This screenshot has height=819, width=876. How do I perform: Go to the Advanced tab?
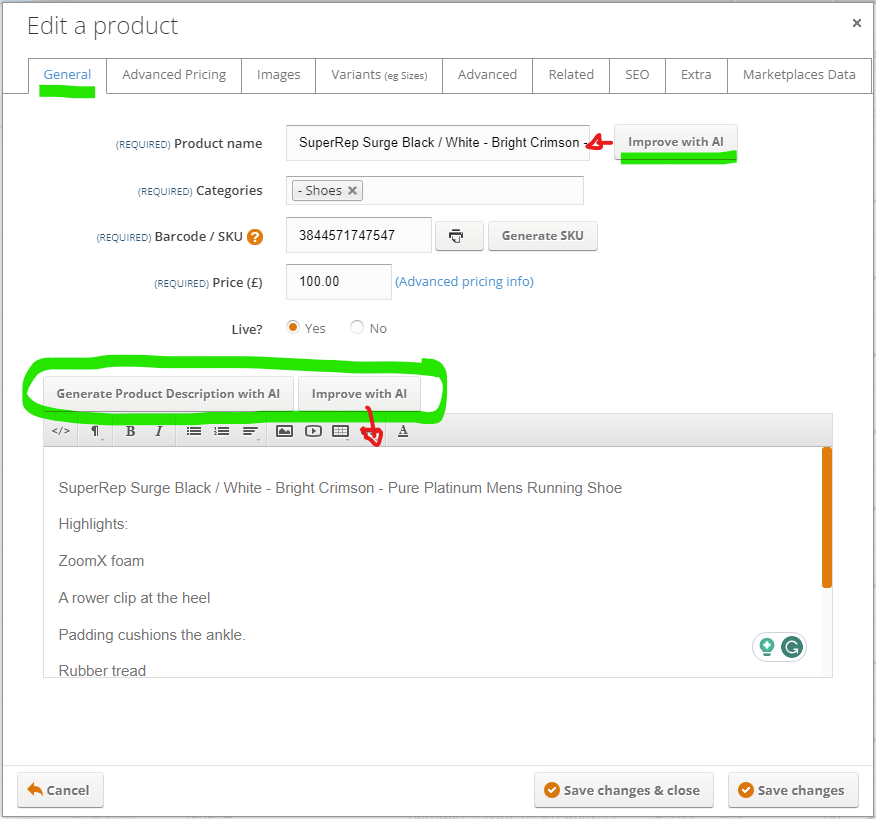pos(488,75)
